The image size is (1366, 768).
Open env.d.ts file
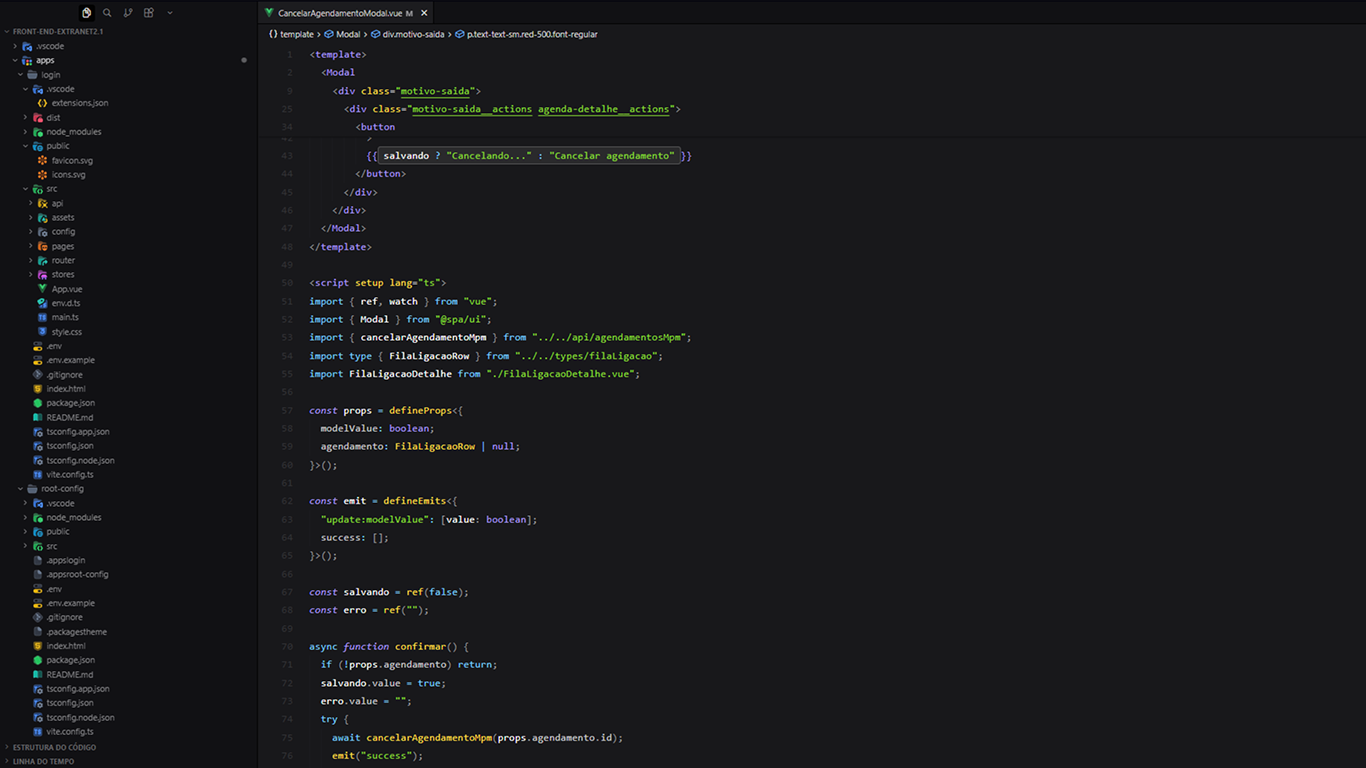point(66,303)
